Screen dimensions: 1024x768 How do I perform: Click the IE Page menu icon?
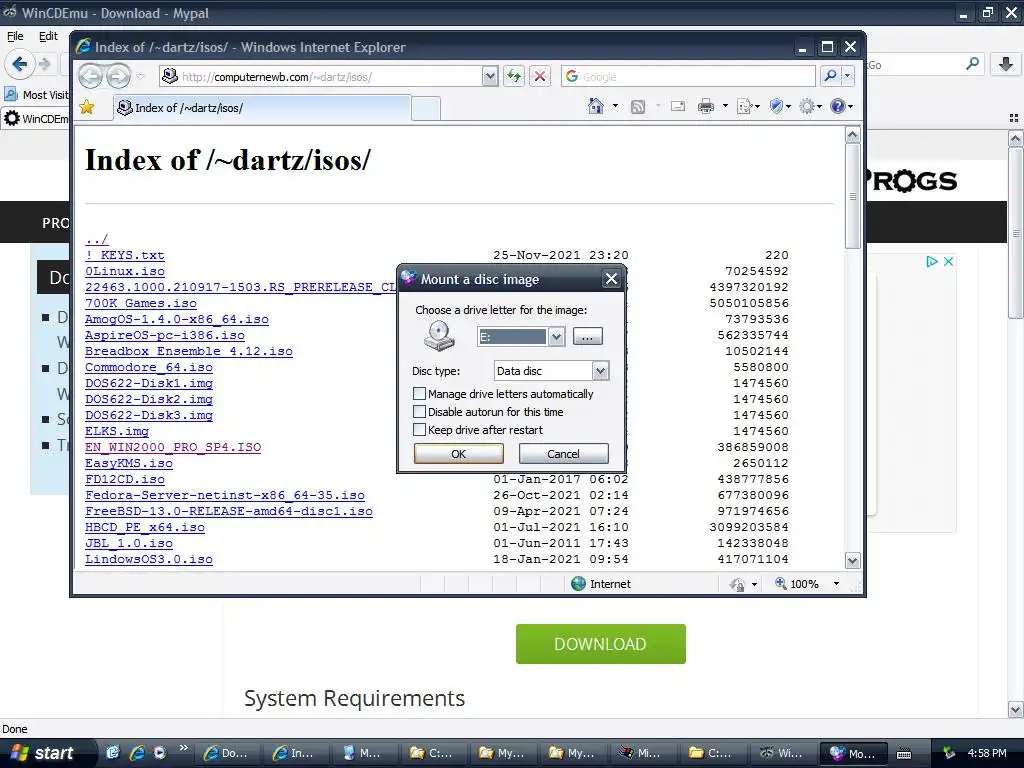click(744, 106)
